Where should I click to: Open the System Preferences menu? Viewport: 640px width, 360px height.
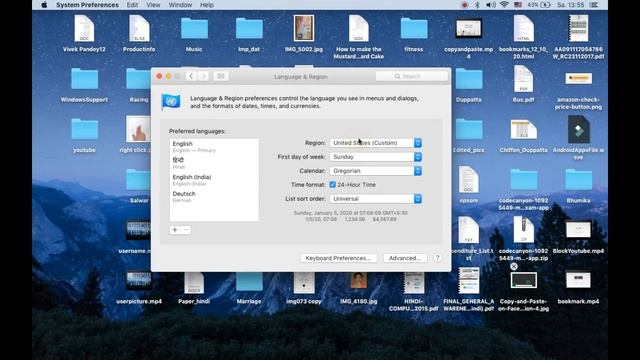pos(87,5)
